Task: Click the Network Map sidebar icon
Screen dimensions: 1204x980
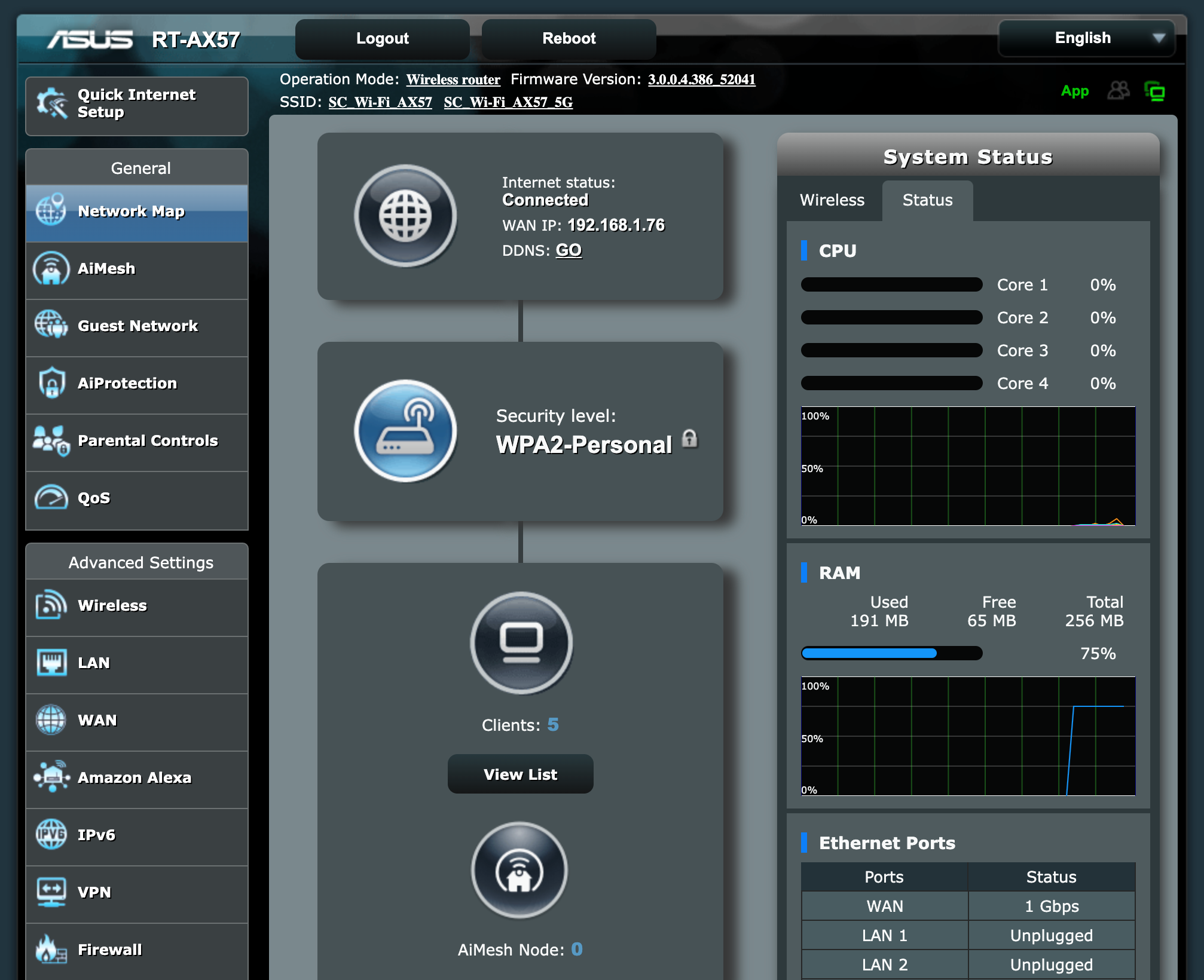Action: pos(51,210)
